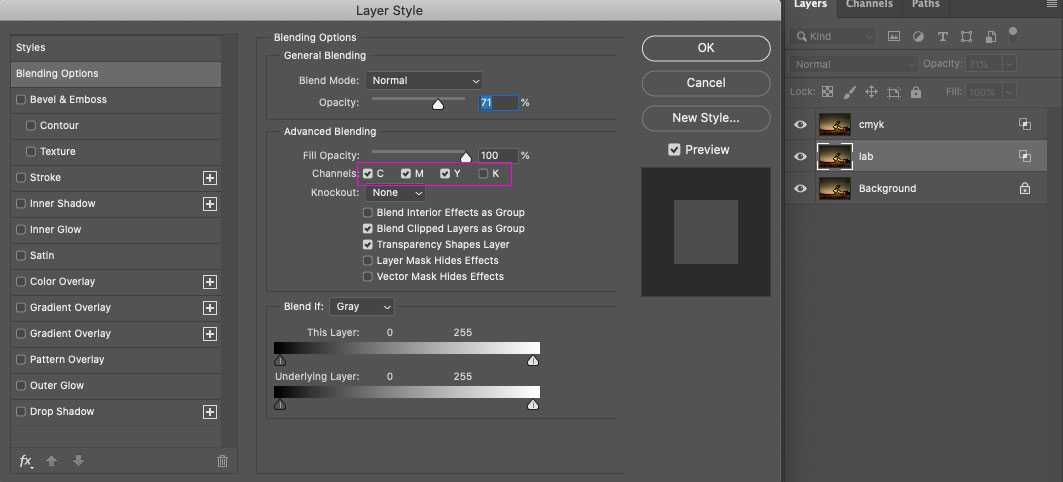Expand the Blend If Gray dropdown
This screenshot has height=482, width=1063.
coord(364,307)
